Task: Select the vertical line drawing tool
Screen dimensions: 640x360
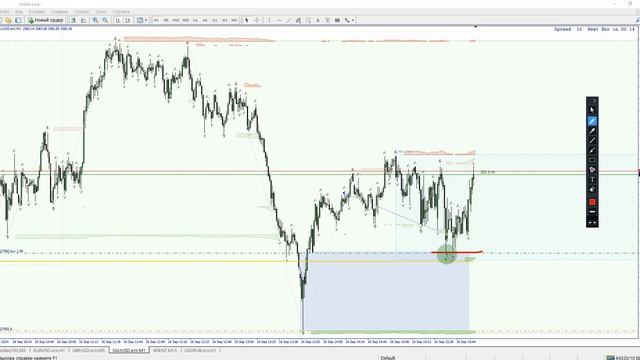Action: pyautogui.click(x=269, y=20)
